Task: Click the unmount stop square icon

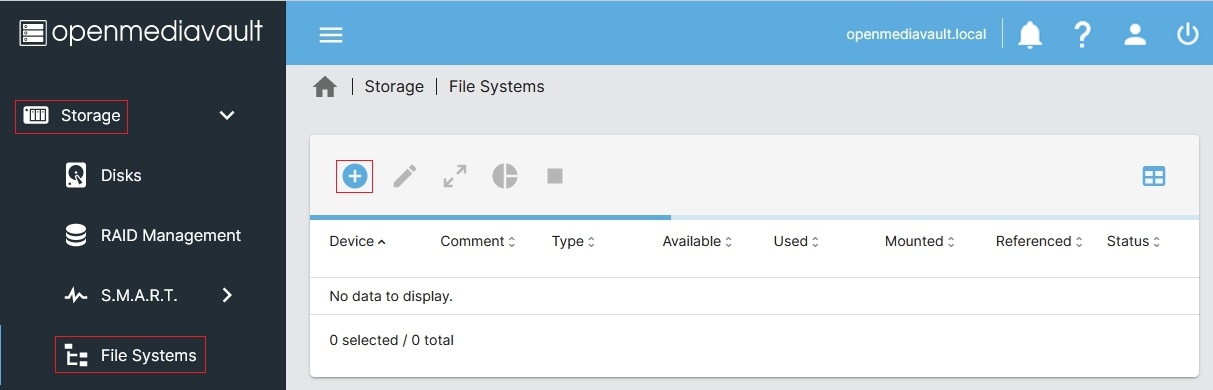Action: click(555, 176)
